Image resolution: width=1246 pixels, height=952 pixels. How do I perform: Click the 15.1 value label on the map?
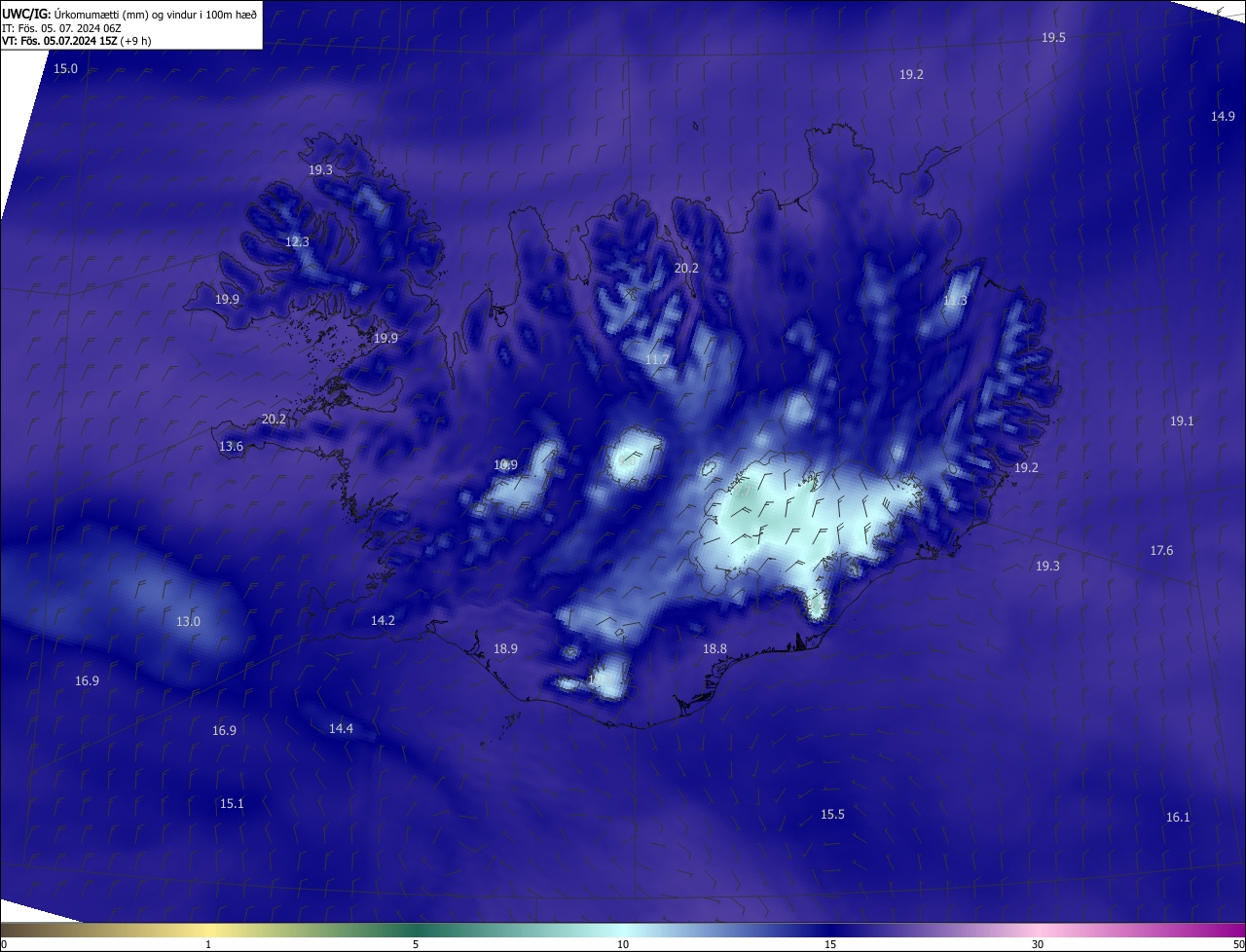coord(232,804)
